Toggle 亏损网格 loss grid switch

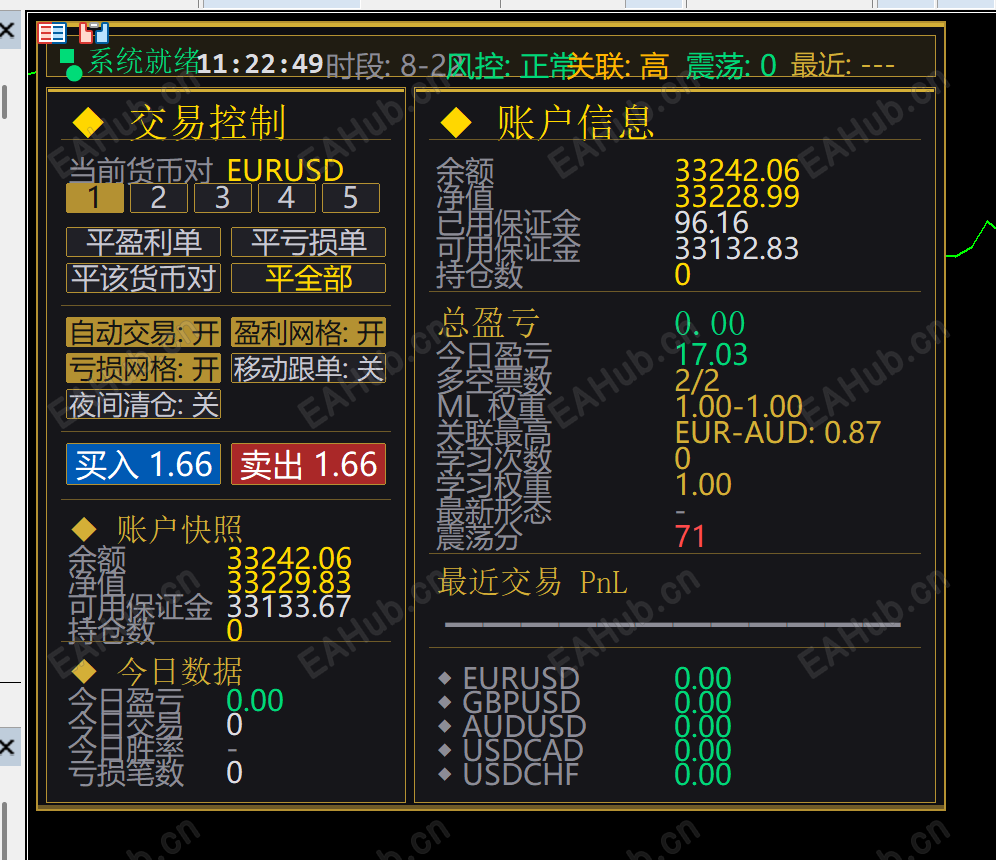pyautogui.click(x=144, y=368)
